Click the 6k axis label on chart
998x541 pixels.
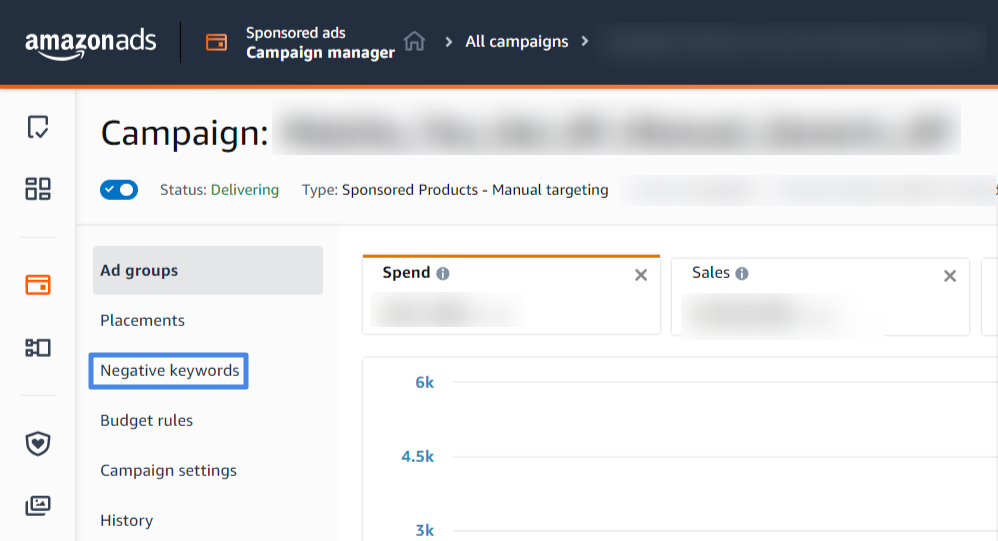tap(425, 383)
